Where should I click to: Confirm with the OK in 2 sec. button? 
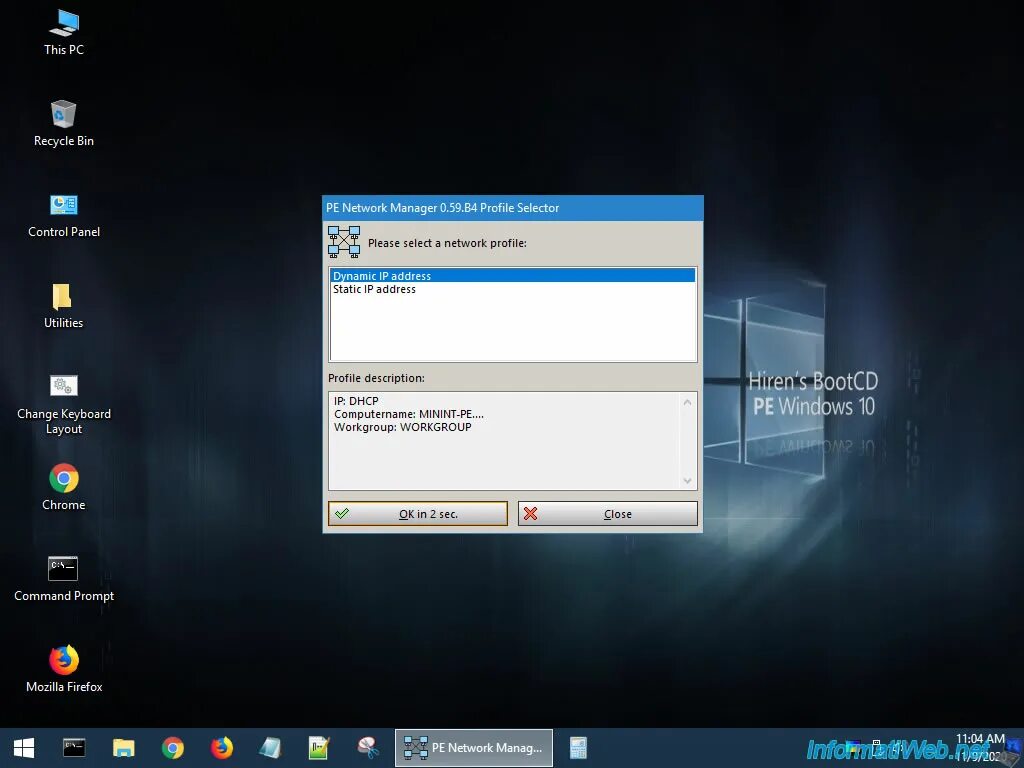417,513
